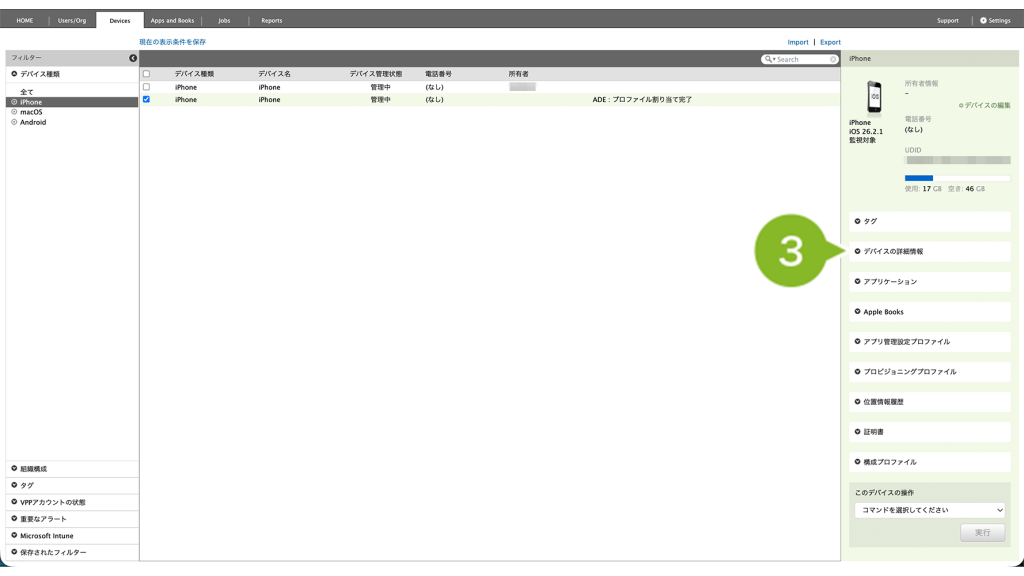Sort by デバイス管理状態 column header
Viewport: 1024px width, 576px height.
pos(376,74)
